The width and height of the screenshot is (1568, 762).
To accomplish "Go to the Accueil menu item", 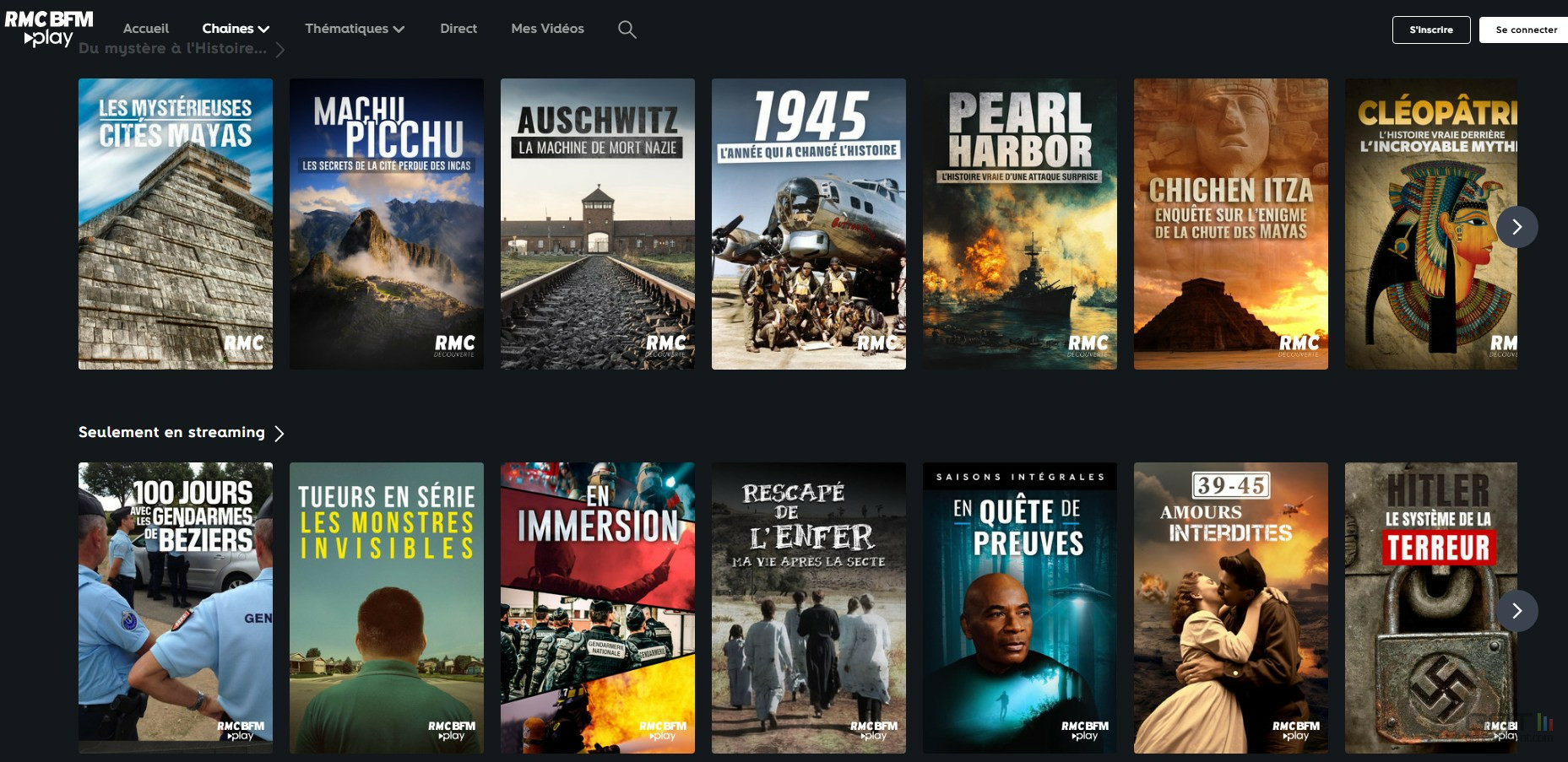I will [146, 29].
